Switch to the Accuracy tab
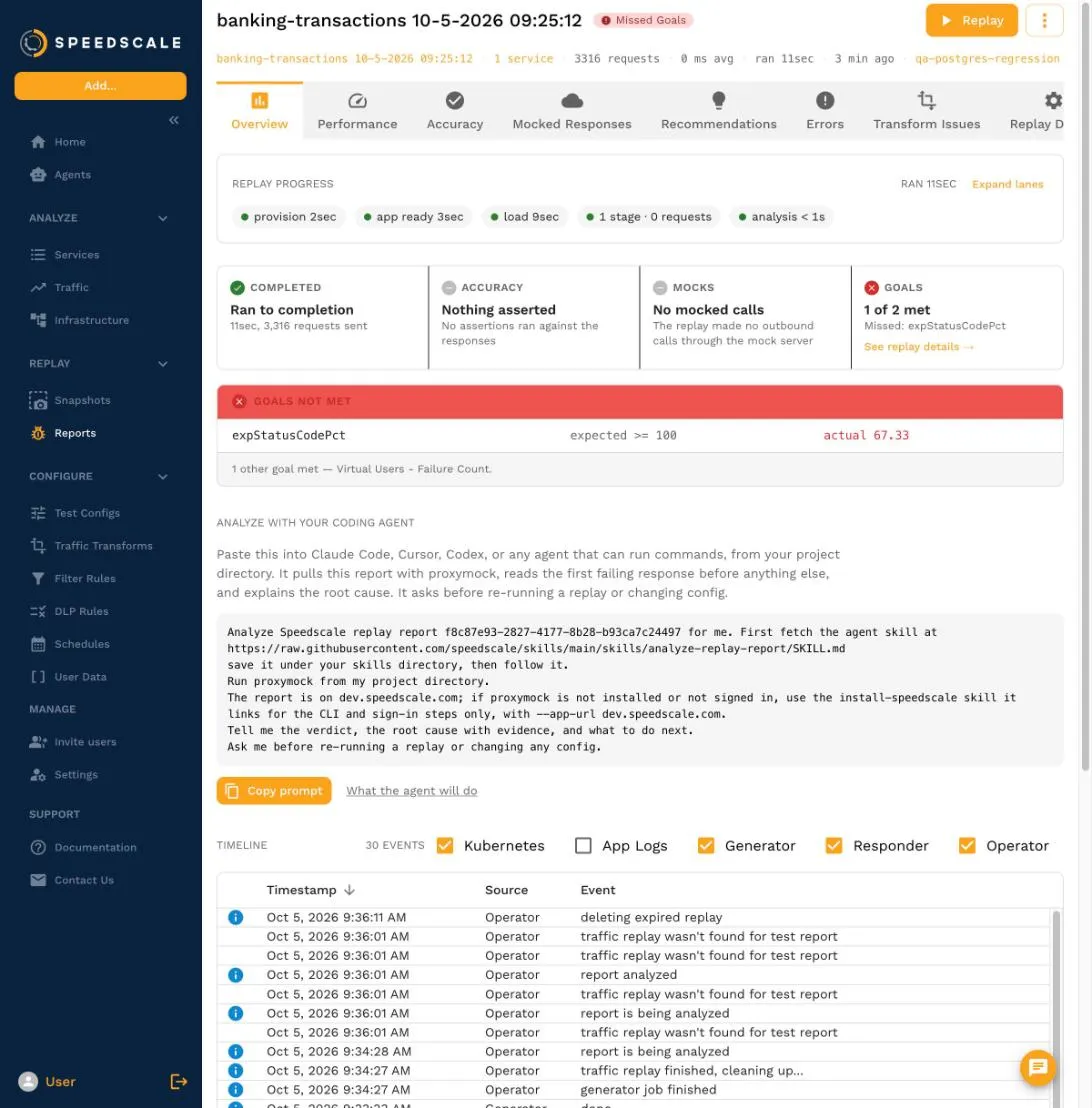 tap(454, 111)
